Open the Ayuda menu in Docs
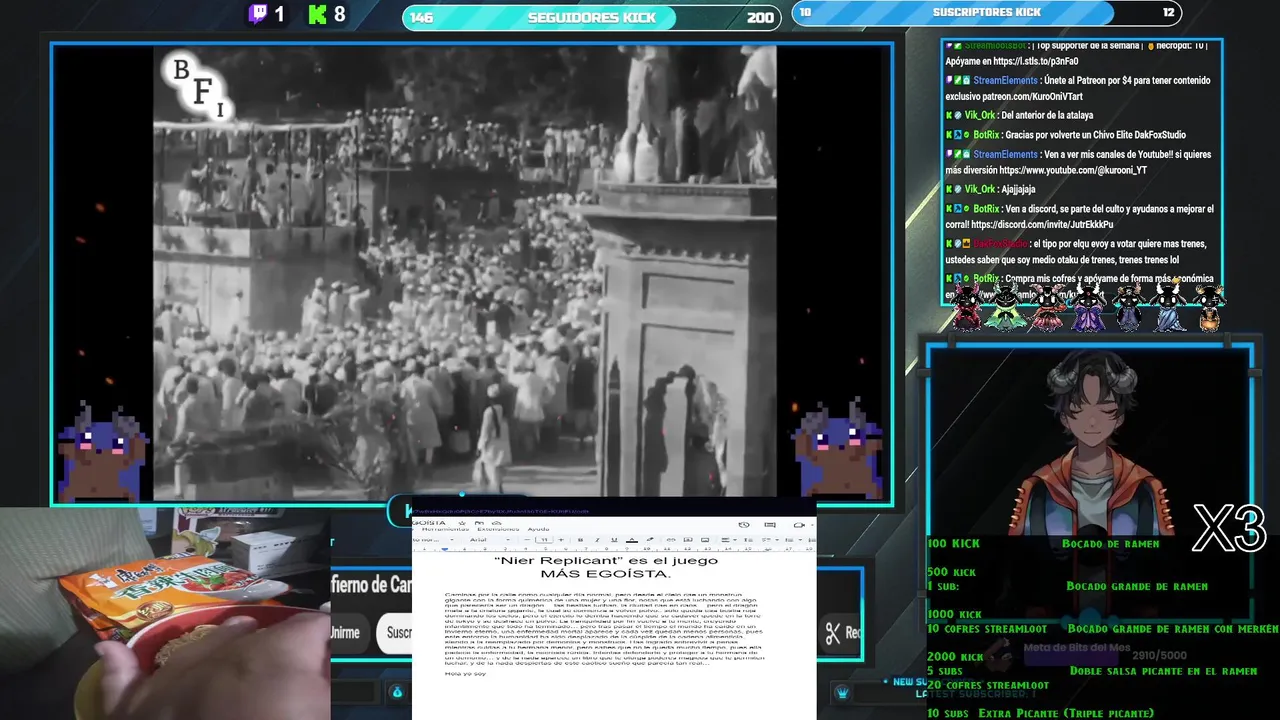 point(538,529)
